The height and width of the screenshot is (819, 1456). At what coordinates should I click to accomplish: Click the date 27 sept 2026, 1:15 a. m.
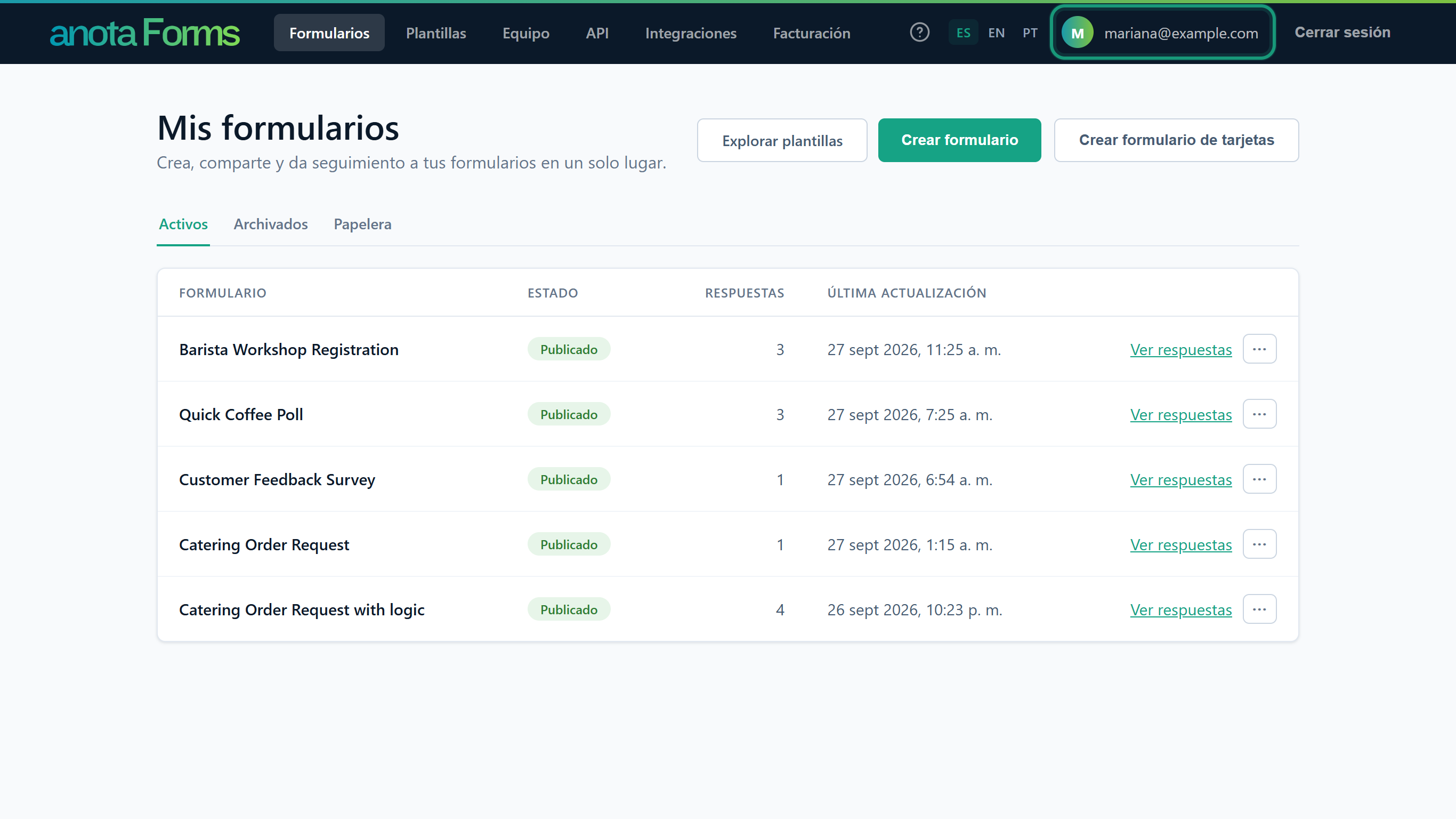[x=909, y=545]
